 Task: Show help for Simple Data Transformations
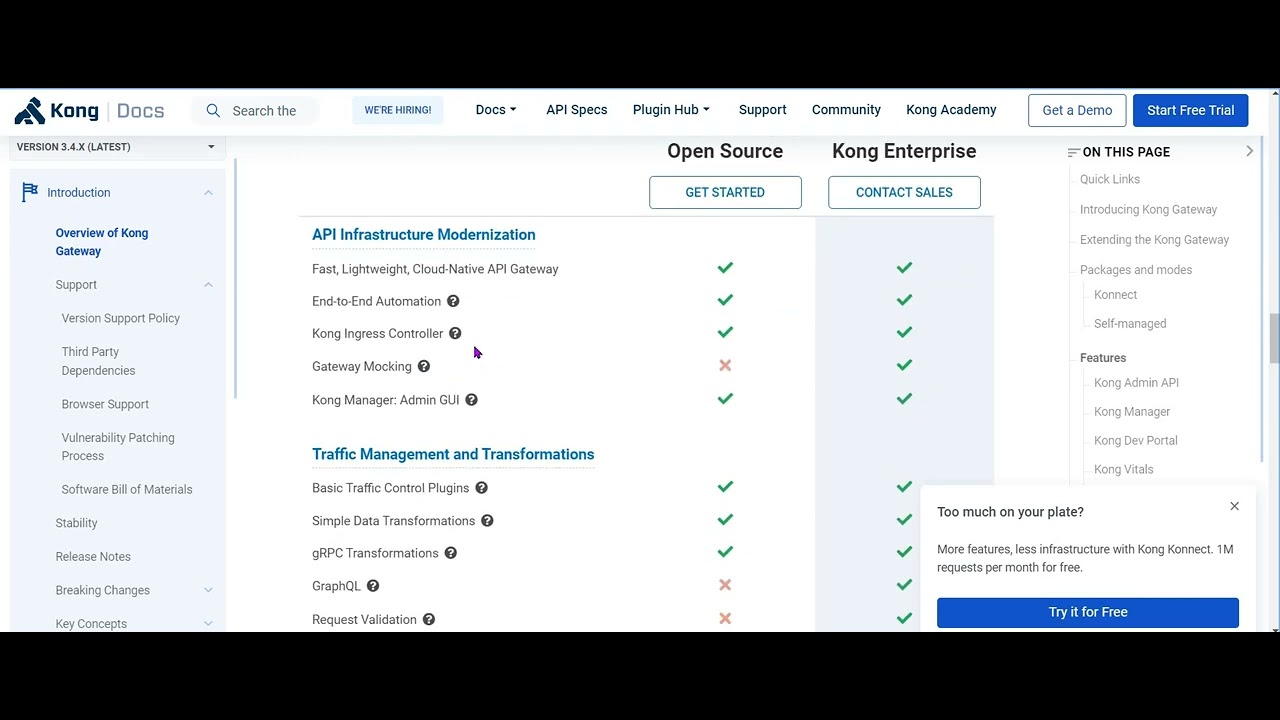click(488, 521)
